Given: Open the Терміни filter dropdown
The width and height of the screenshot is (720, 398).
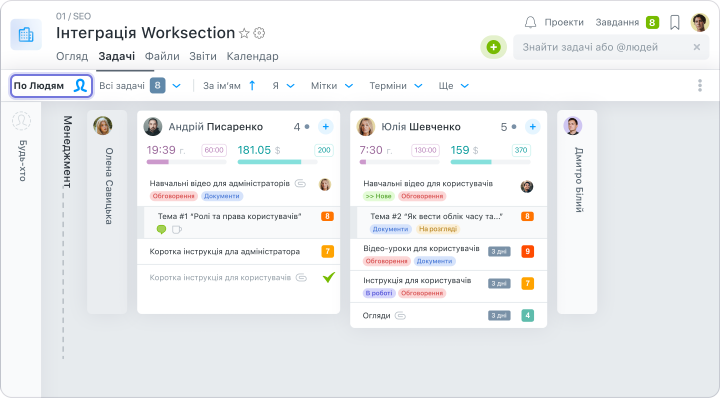Looking at the screenshot, I should [x=396, y=86].
